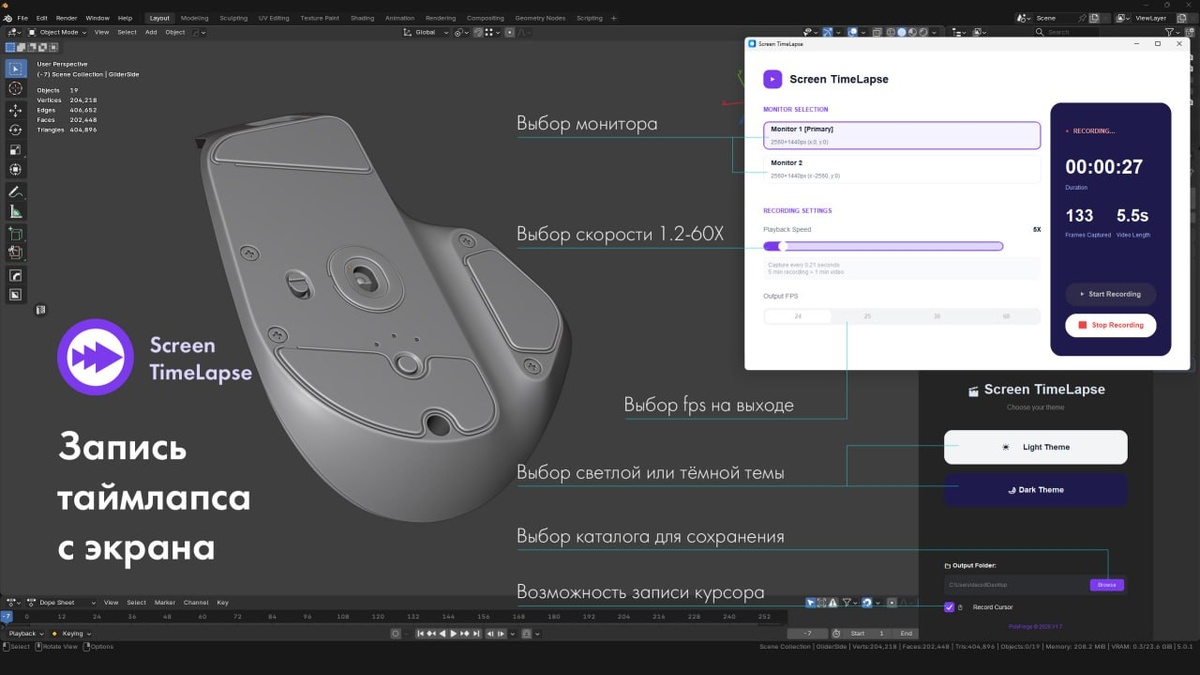Viewport: 1200px width, 675px height.
Task: Click the End frame field in timeline
Action: [x=904, y=633]
